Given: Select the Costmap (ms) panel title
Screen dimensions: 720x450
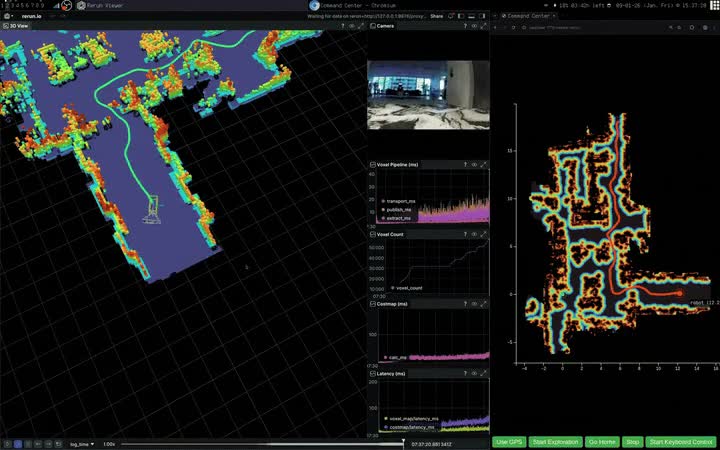Looking at the screenshot, I should point(388,304).
